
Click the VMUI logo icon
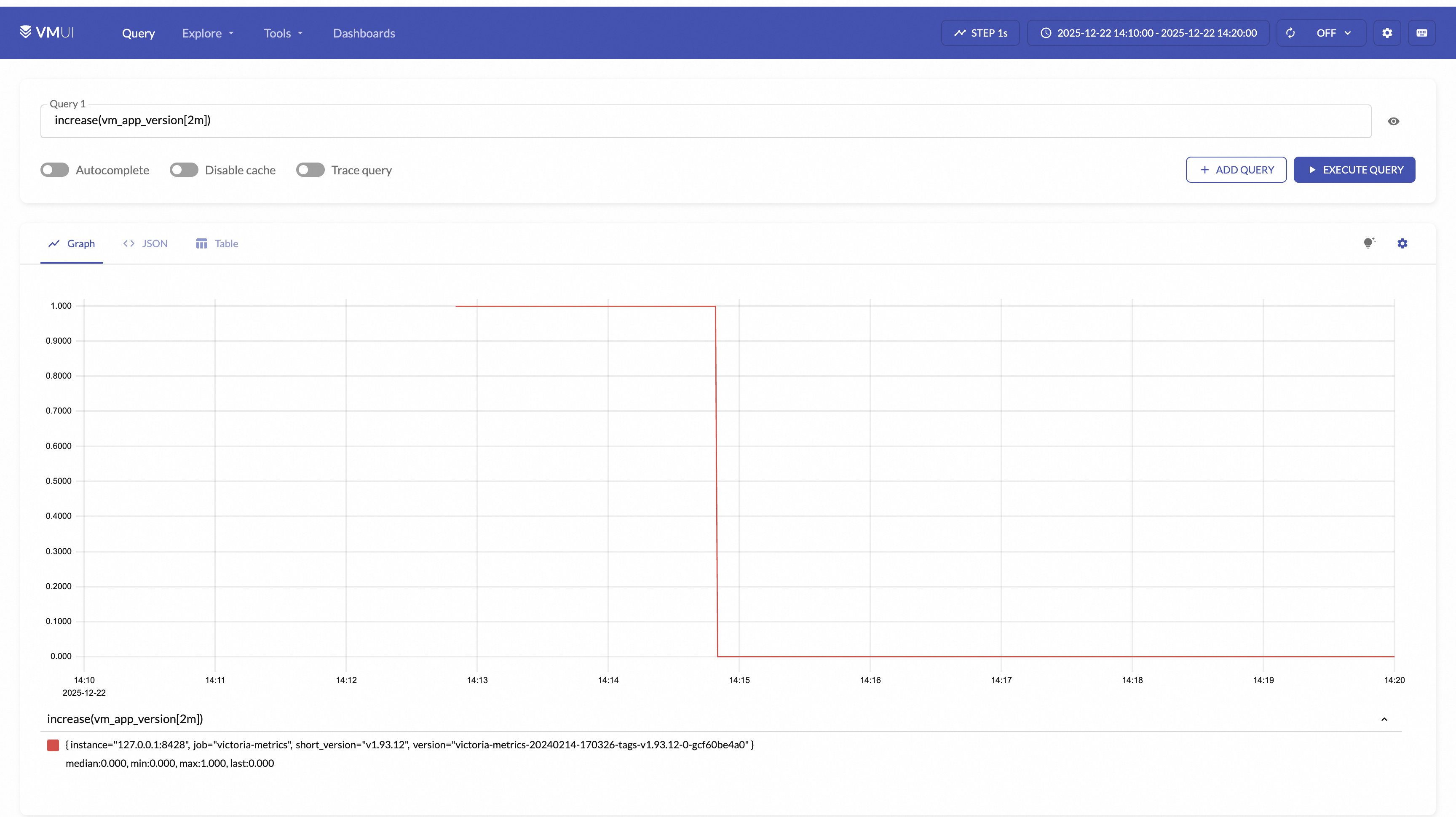pos(25,32)
